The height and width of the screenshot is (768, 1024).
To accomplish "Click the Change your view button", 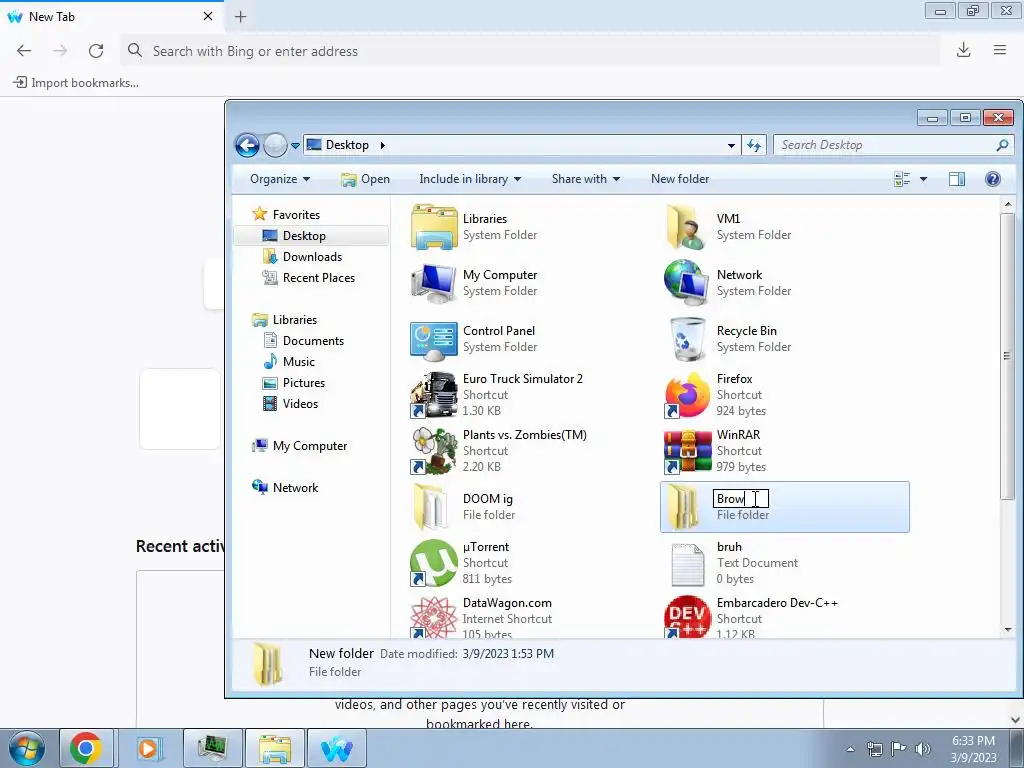I will coord(902,179).
